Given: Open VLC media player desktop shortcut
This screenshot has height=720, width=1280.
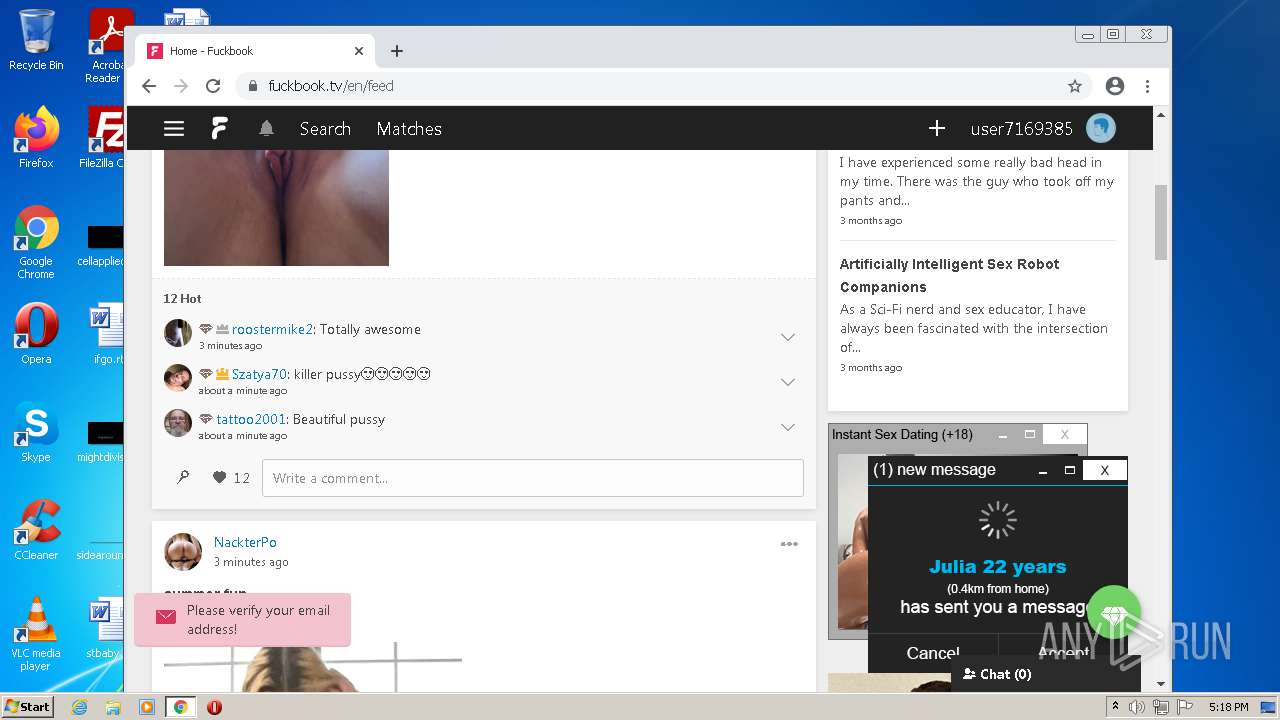Looking at the screenshot, I should (36, 634).
